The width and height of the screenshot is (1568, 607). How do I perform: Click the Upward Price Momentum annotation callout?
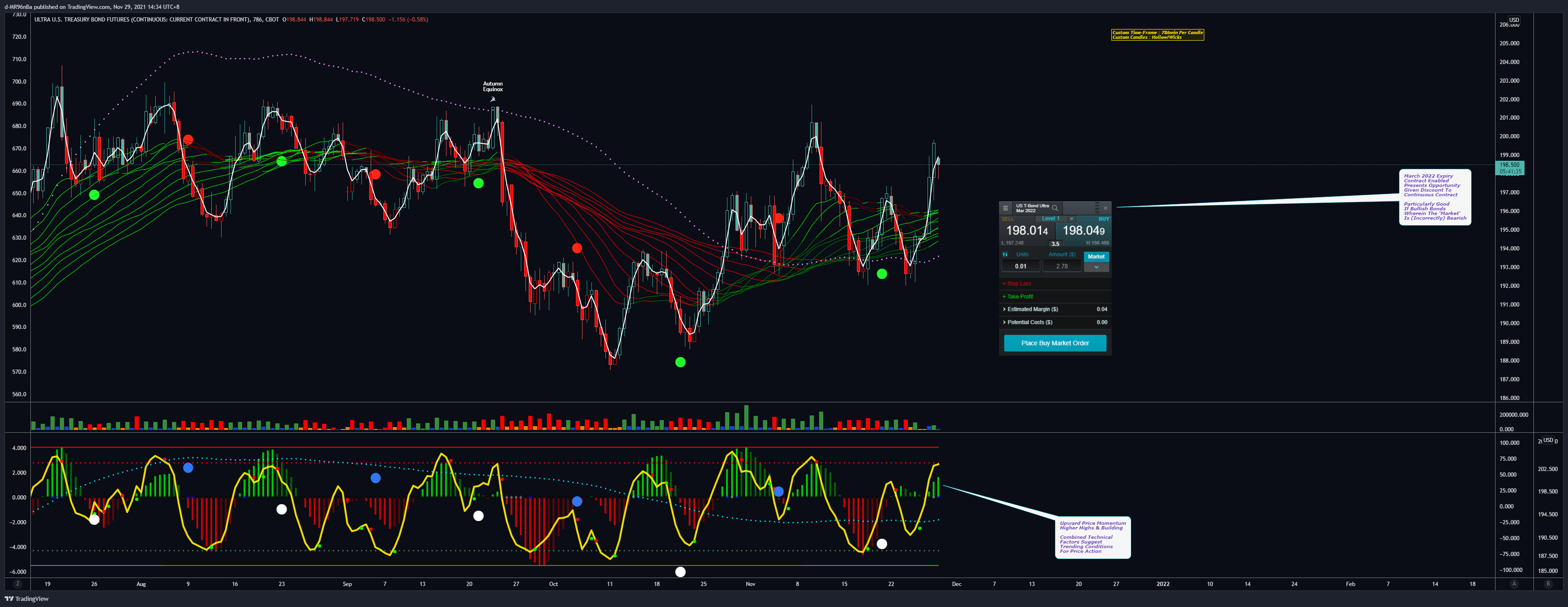click(1093, 537)
